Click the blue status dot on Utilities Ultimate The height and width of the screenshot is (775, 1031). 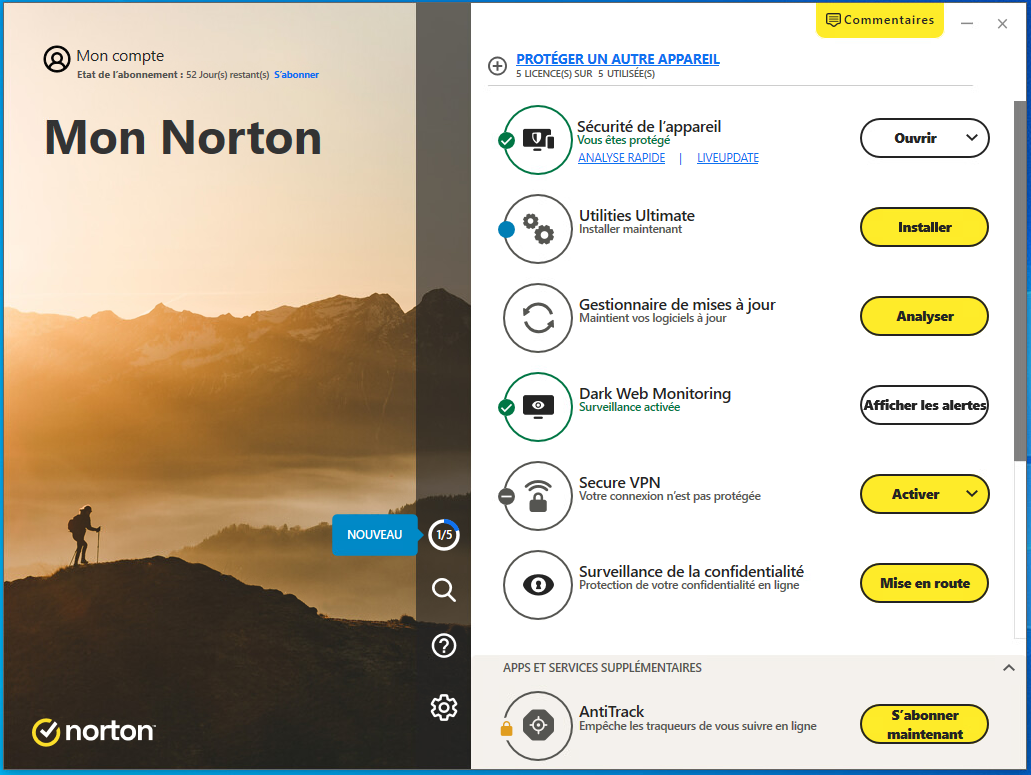click(506, 229)
